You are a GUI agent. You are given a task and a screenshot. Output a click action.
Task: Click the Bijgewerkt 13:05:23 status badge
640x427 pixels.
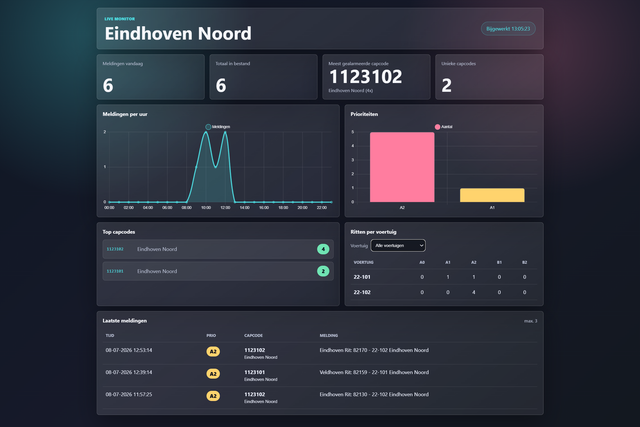tap(508, 29)
